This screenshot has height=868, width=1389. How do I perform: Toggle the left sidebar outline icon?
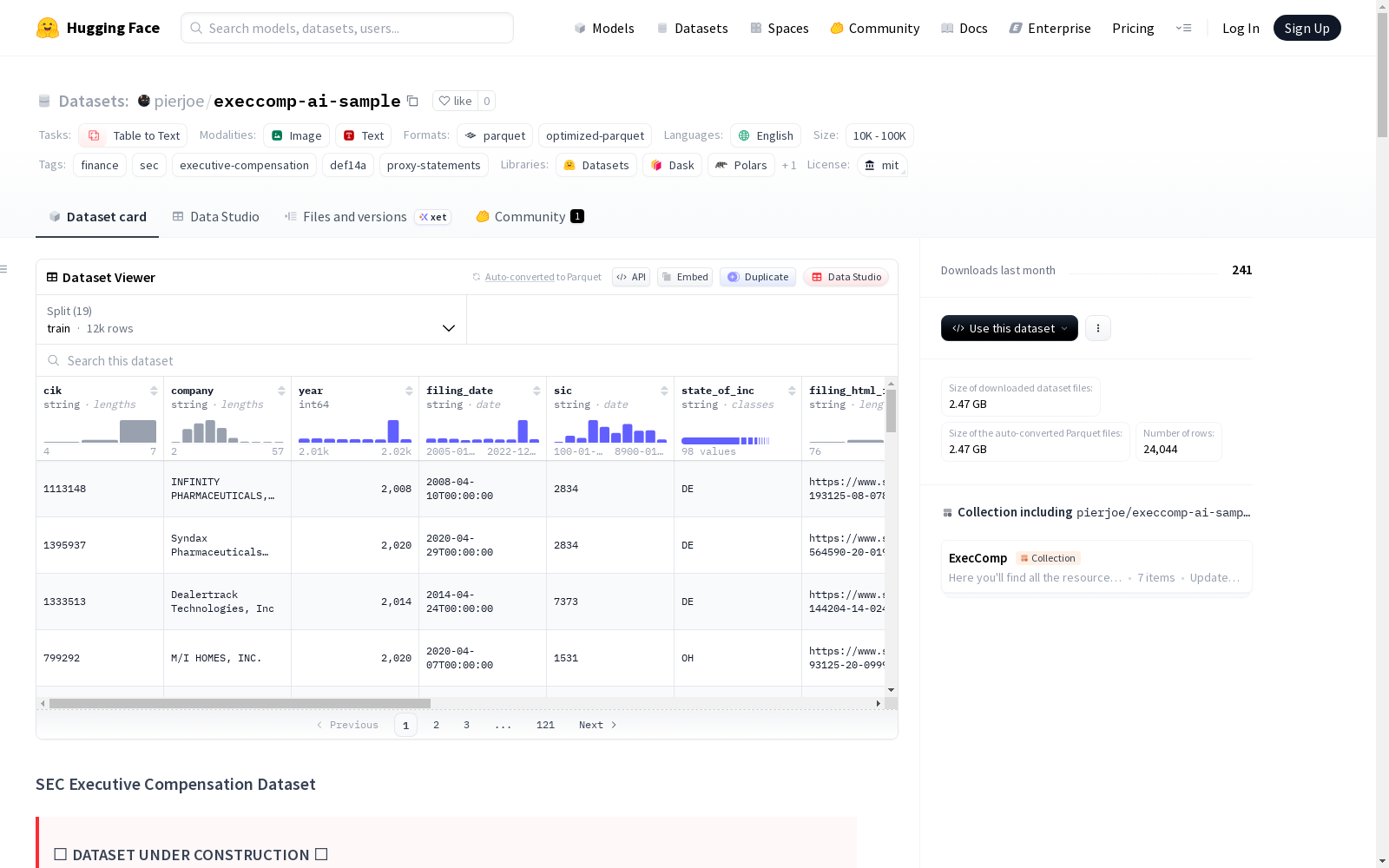[4, 269]
